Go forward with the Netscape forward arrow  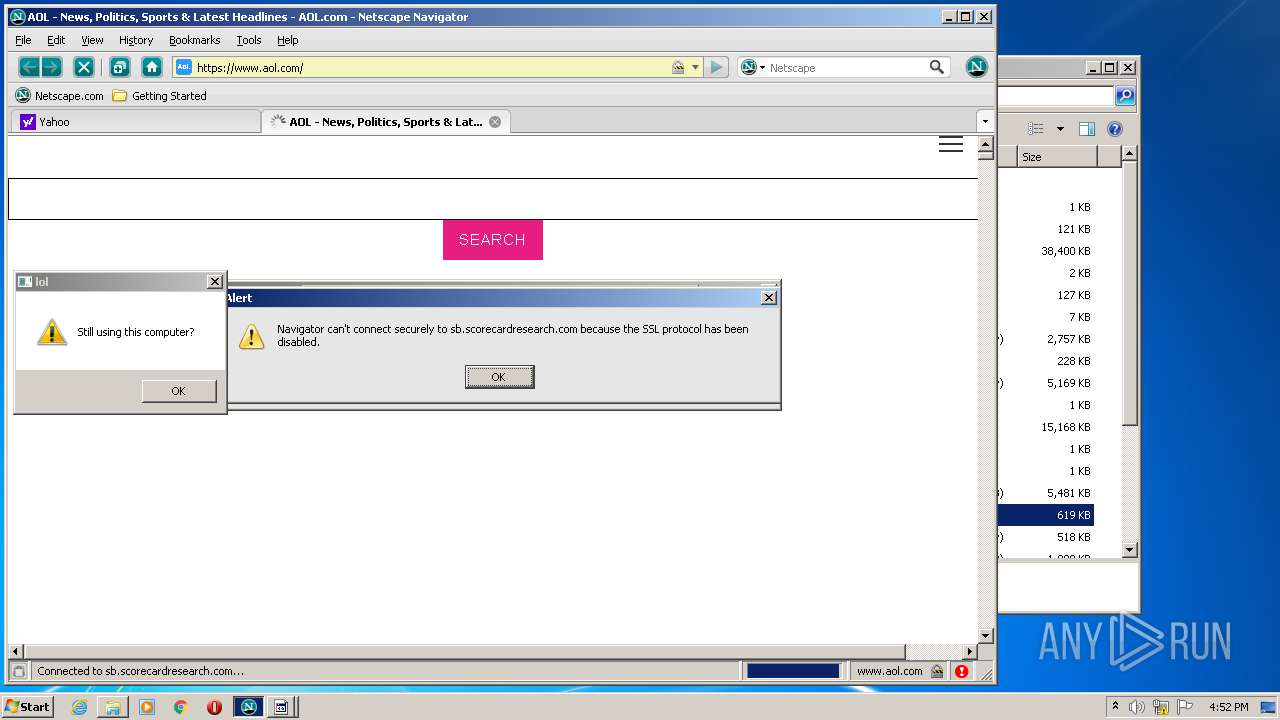52,67
